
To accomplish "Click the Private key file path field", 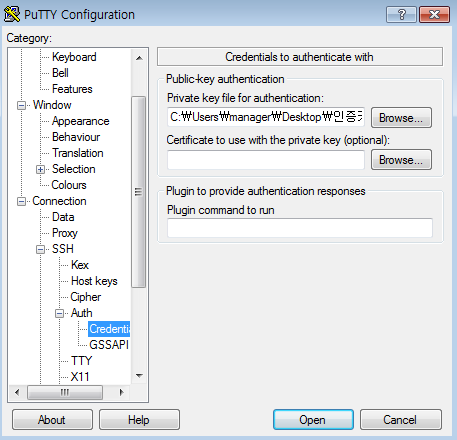I will pyautogui.click(x=266, y=117).
